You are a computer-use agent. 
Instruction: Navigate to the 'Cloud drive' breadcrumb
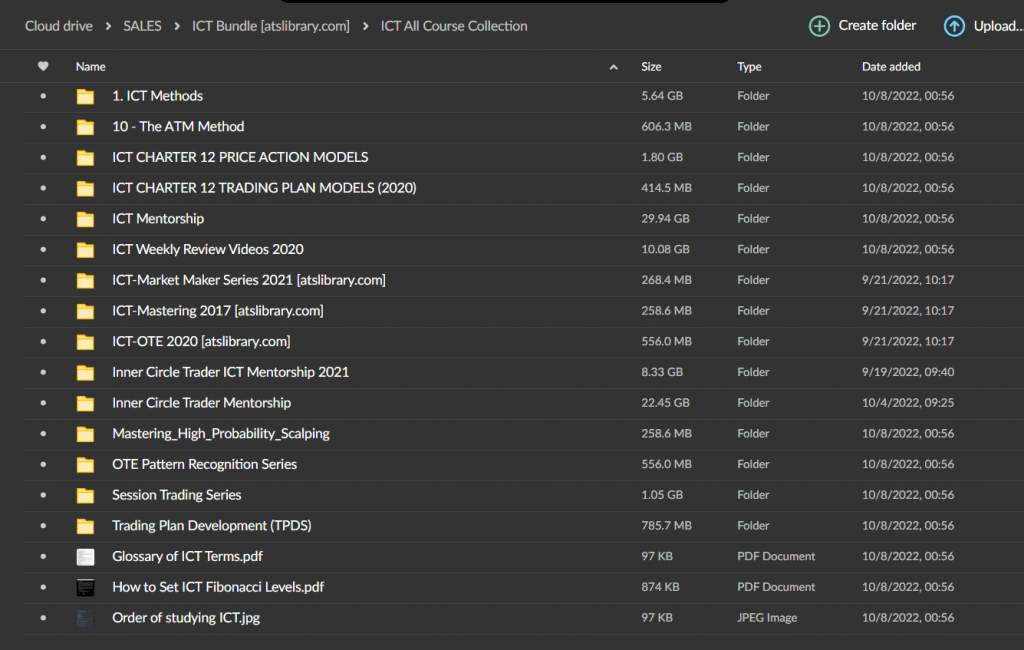58,25
